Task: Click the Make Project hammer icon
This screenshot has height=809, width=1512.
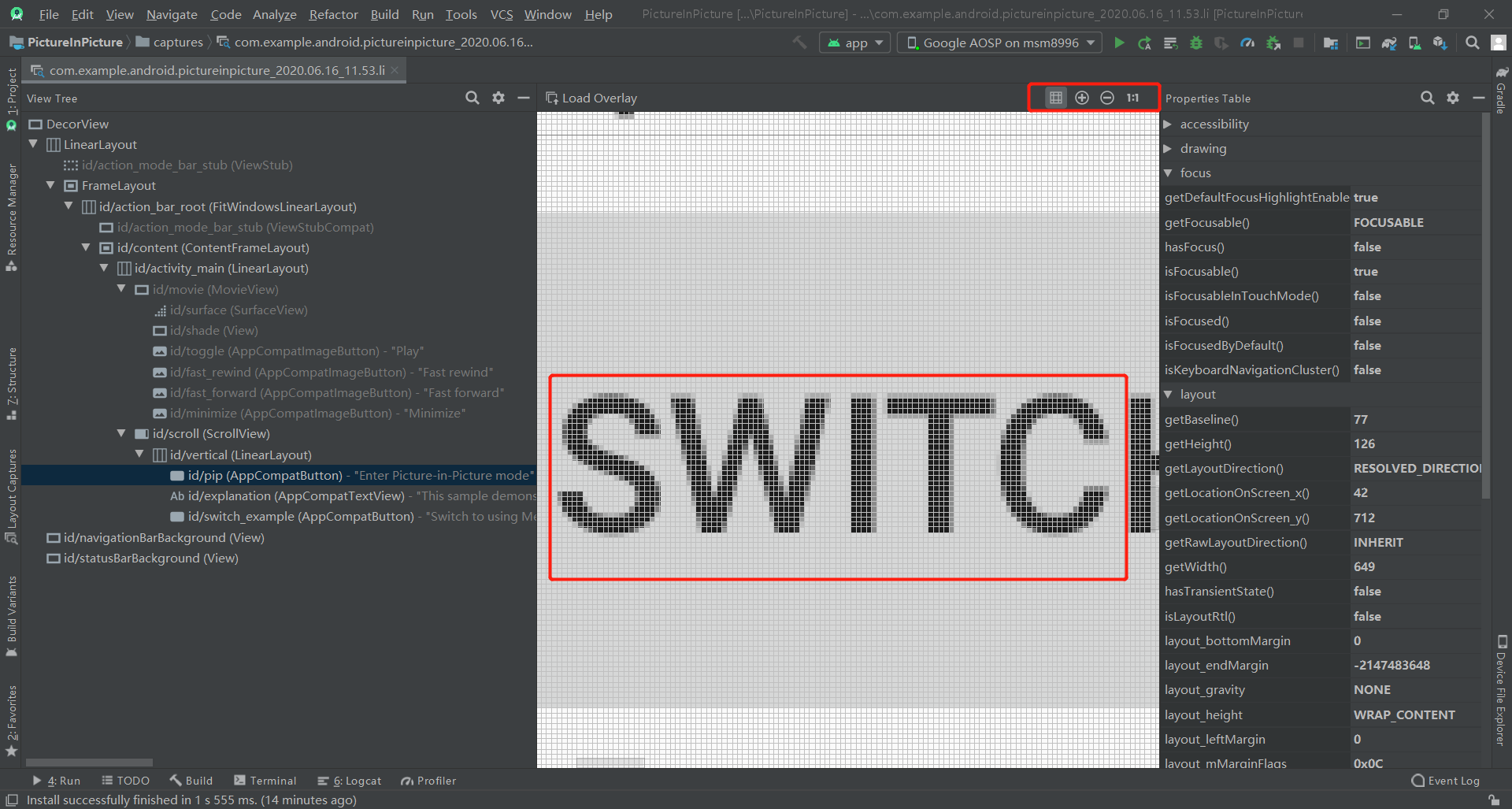Action: coord(799,43)
